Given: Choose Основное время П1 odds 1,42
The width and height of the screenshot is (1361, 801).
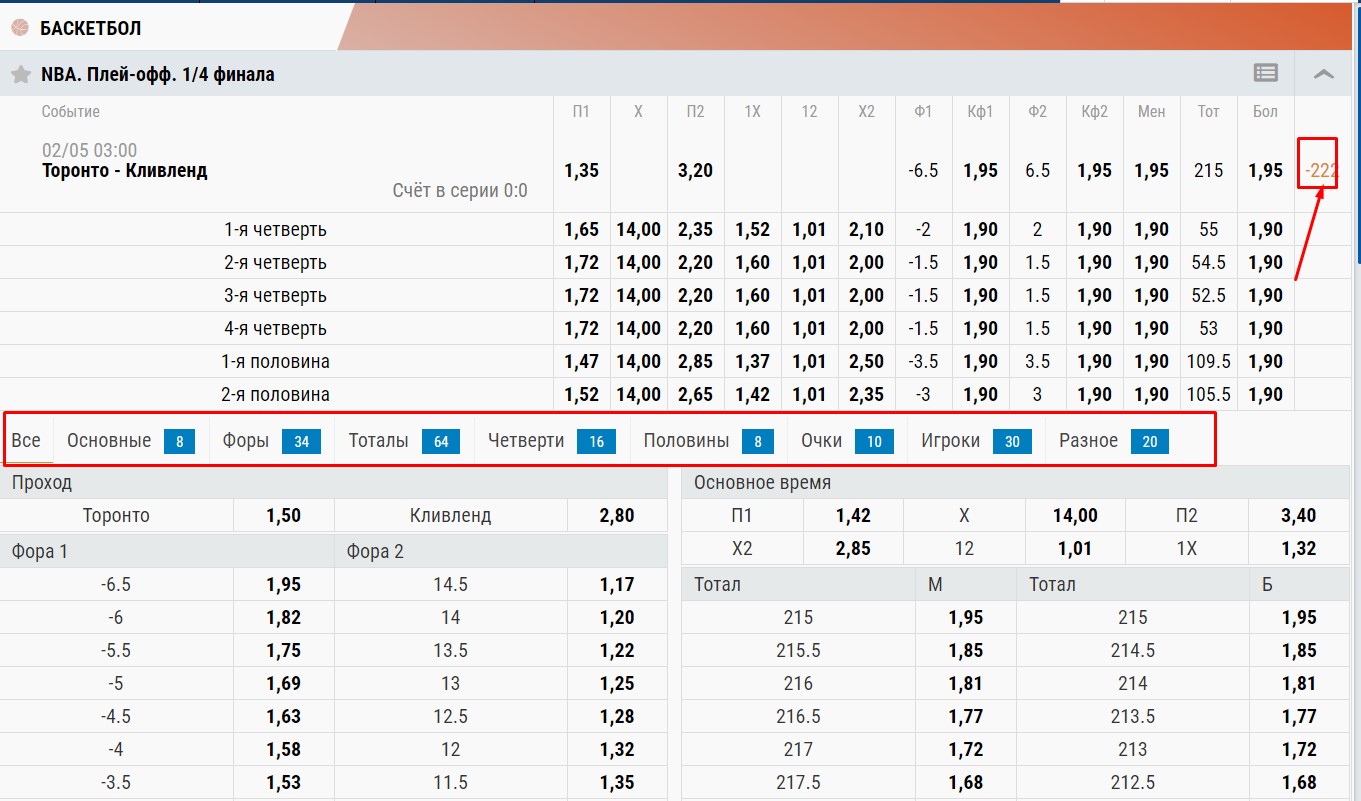Looking at the screenshot, I should point(853,516).
